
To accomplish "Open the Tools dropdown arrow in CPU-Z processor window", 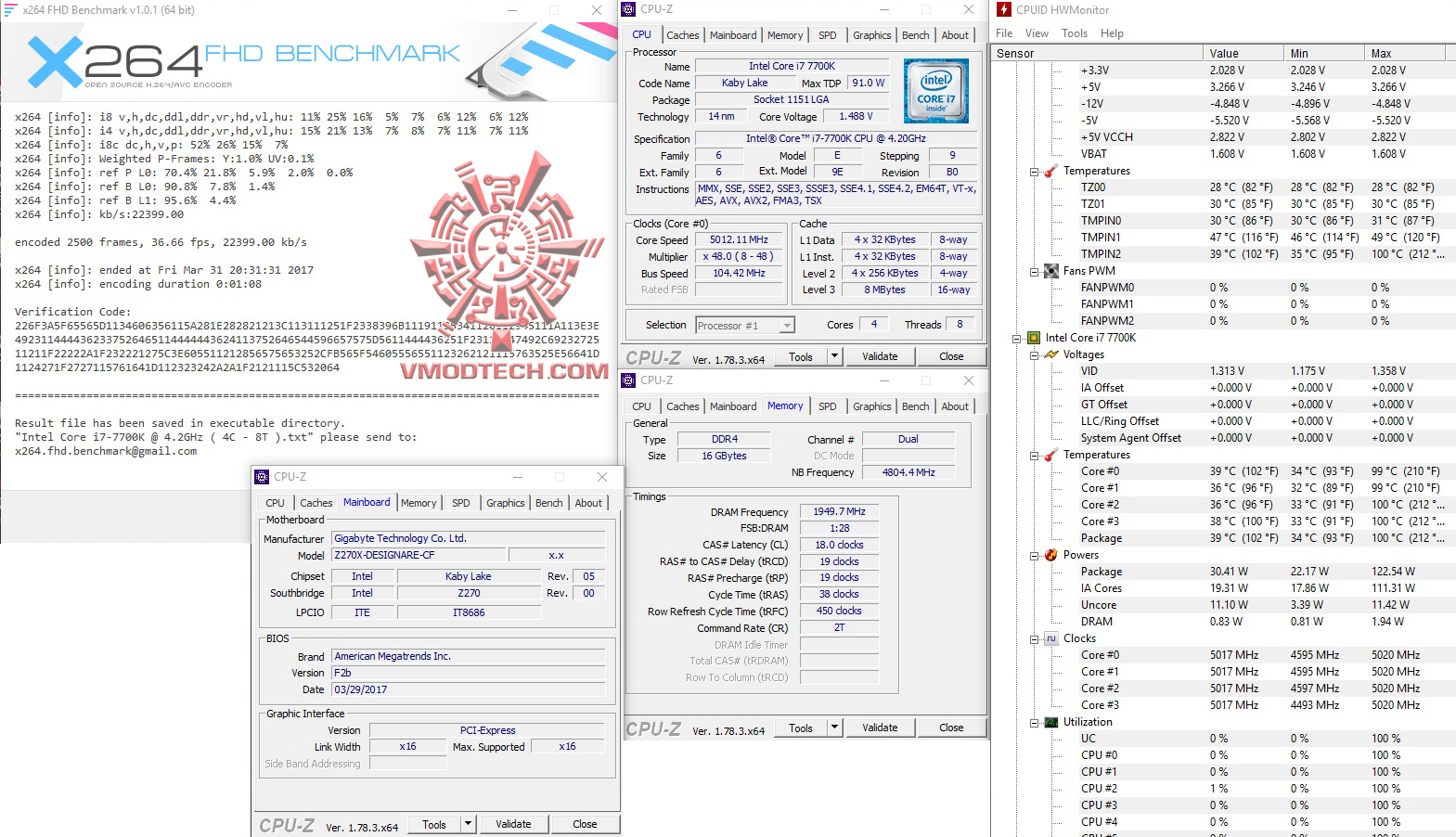I will (834, 356).
